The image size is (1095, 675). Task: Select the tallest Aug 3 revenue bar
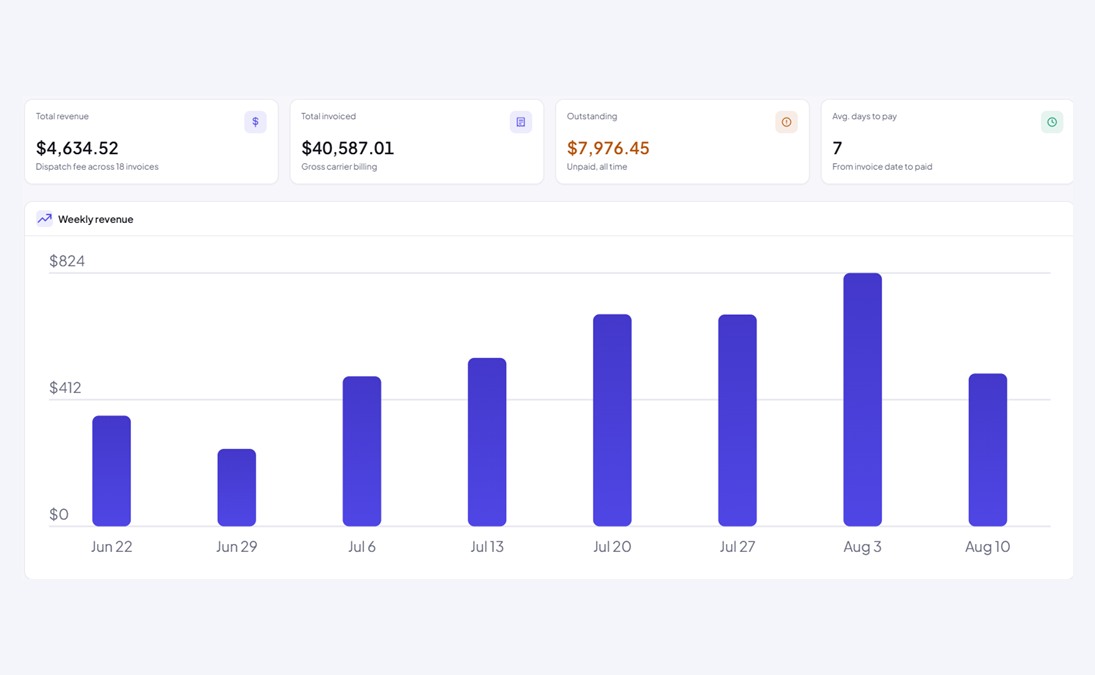[x=862, y=399]
